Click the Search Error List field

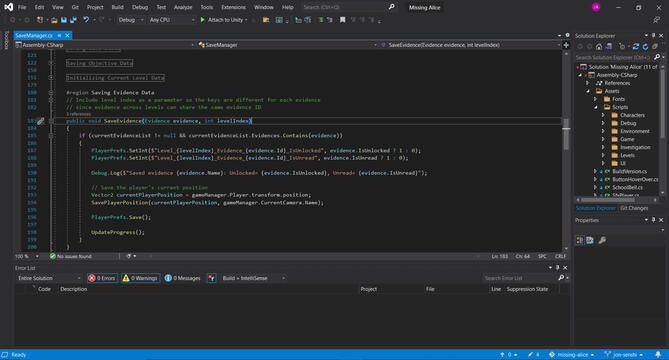(520, 278)
